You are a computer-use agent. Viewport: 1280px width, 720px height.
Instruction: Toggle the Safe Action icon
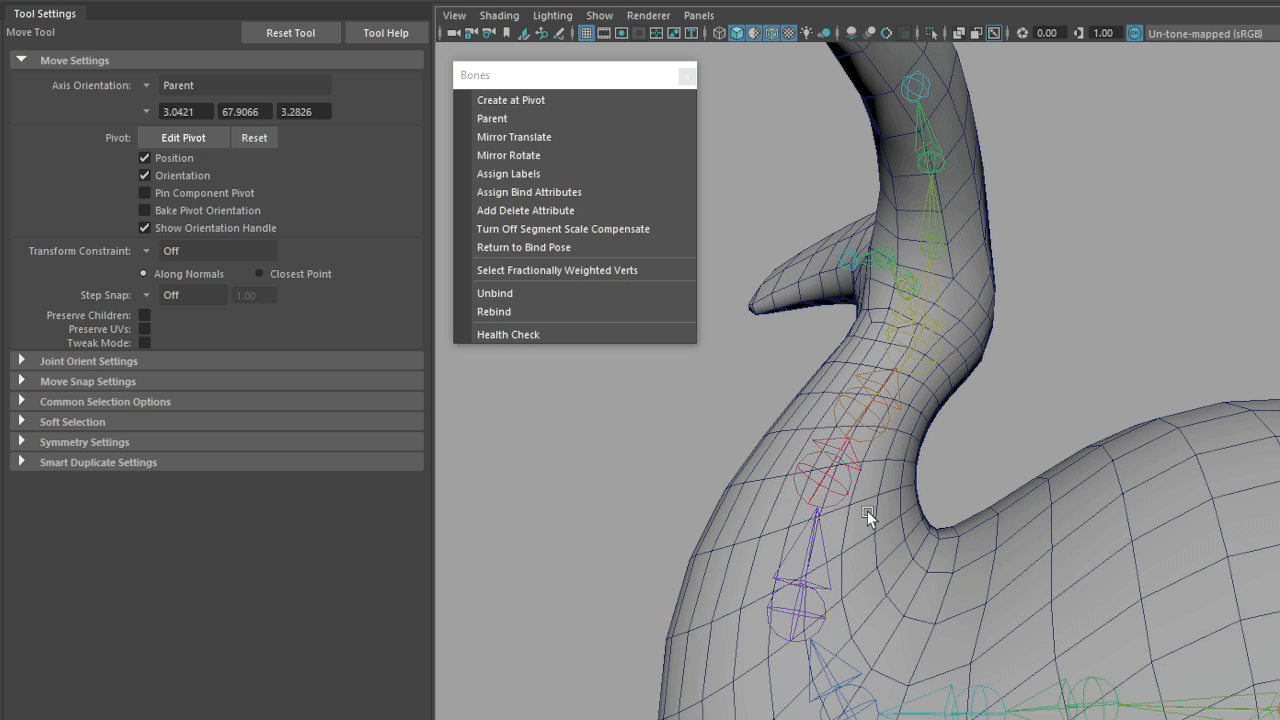(x=674, y=33)
